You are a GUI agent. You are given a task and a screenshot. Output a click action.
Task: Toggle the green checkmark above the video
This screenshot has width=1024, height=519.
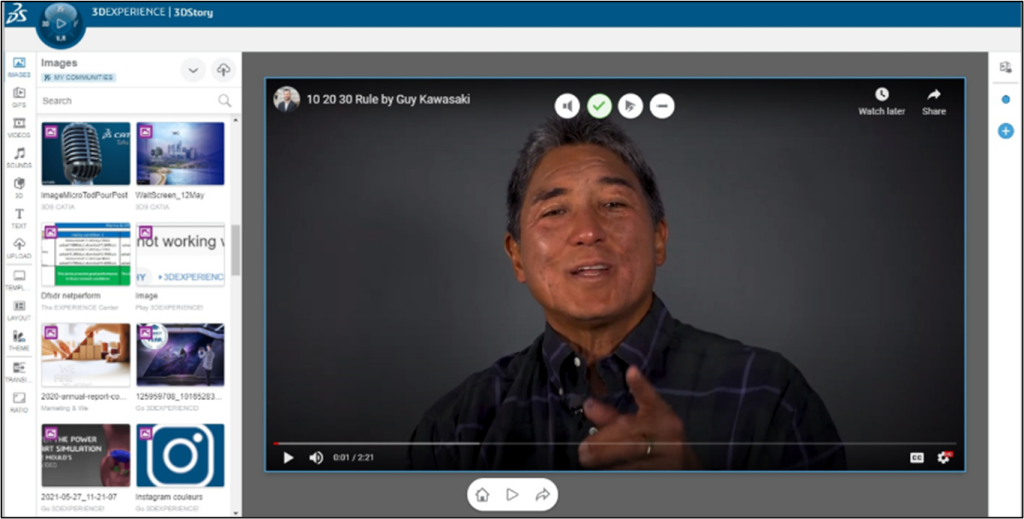tap(599, 106)
